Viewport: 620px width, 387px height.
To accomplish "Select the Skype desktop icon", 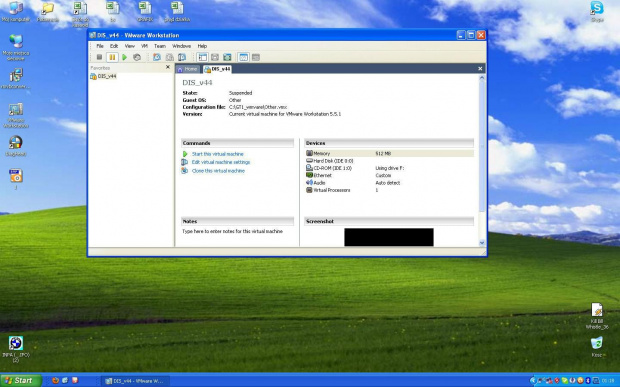I will coord(597,11).
